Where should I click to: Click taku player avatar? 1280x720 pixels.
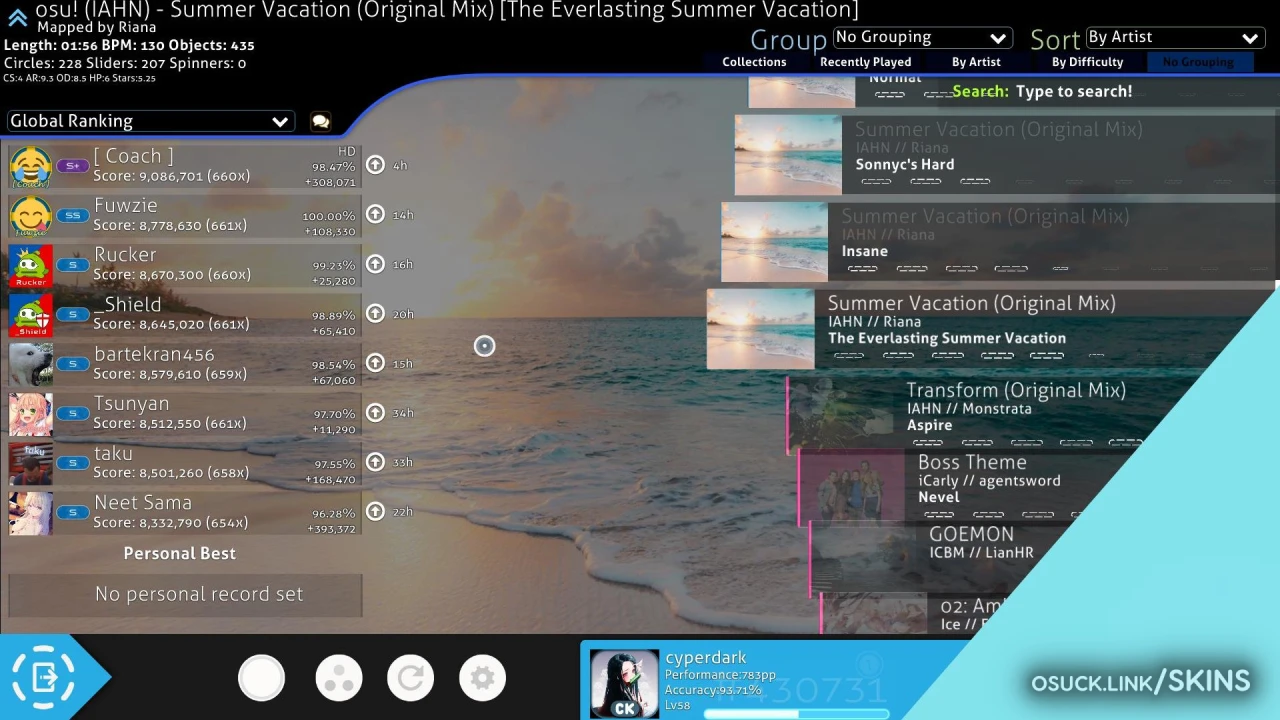click(31, 463)
